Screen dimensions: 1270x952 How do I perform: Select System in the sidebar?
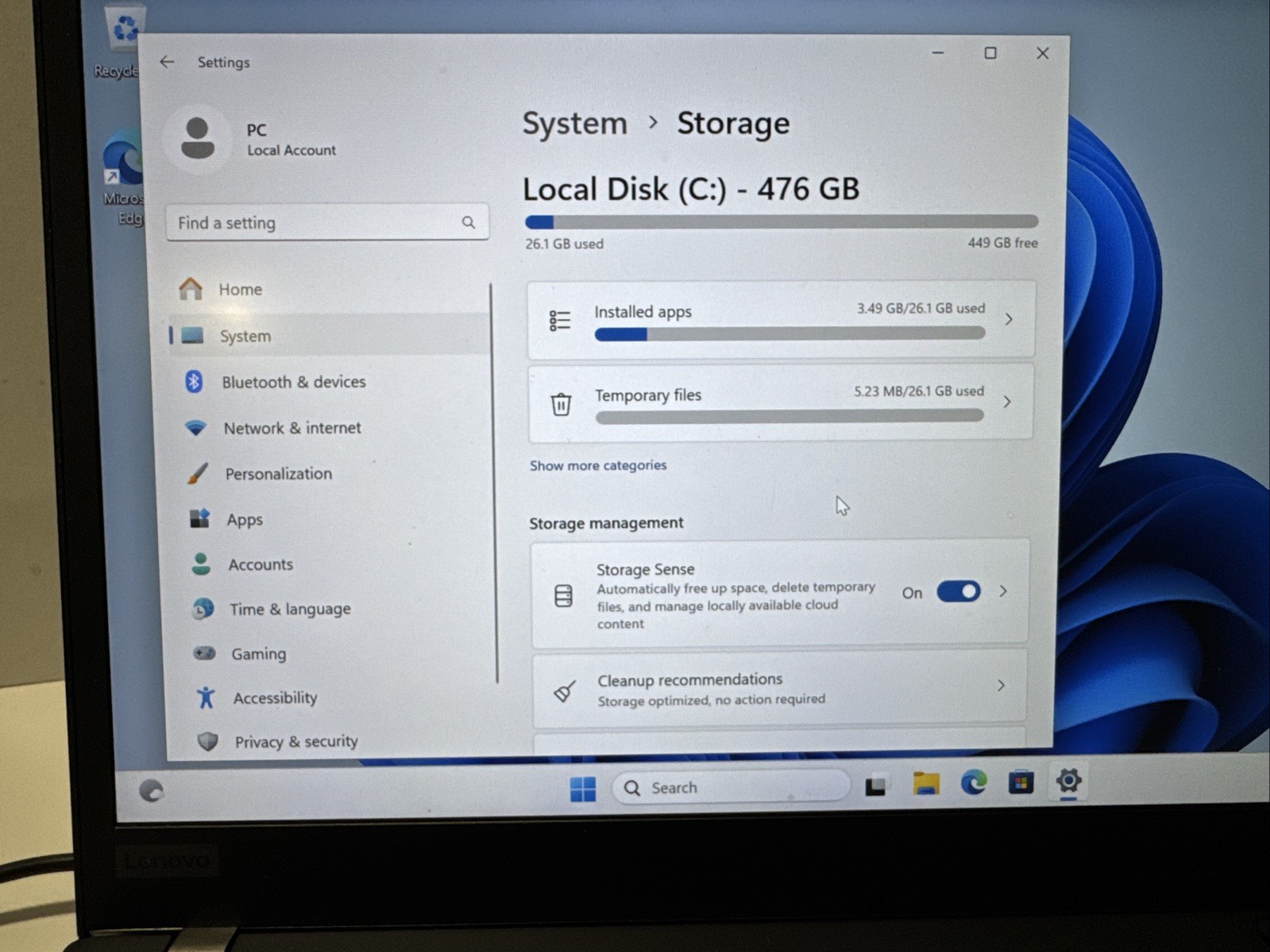[329, 336]
